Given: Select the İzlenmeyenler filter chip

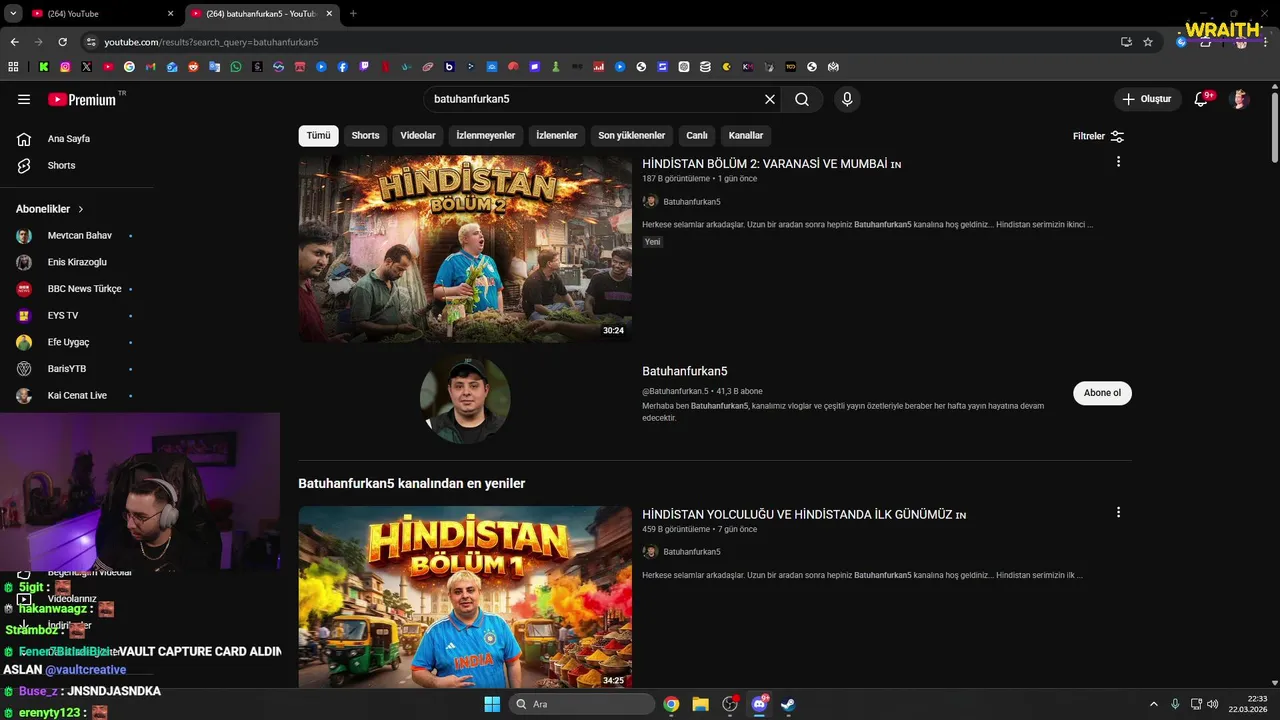Looking at the screenshot, I should (x=486, y=136).
